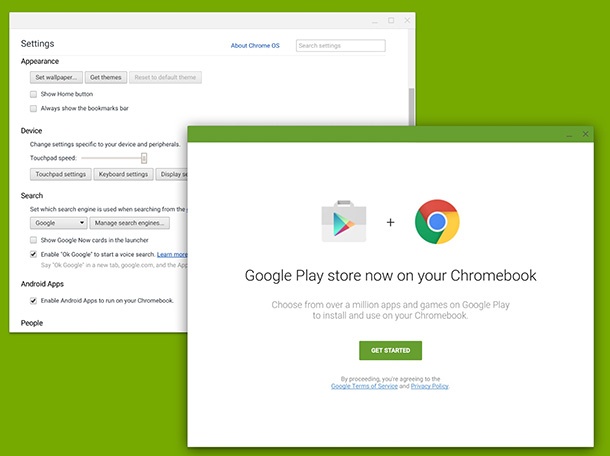Open Keyboard settings
The height and width of the screenshot is (456, 610).
pyautogui.click(x=123, y=174)
